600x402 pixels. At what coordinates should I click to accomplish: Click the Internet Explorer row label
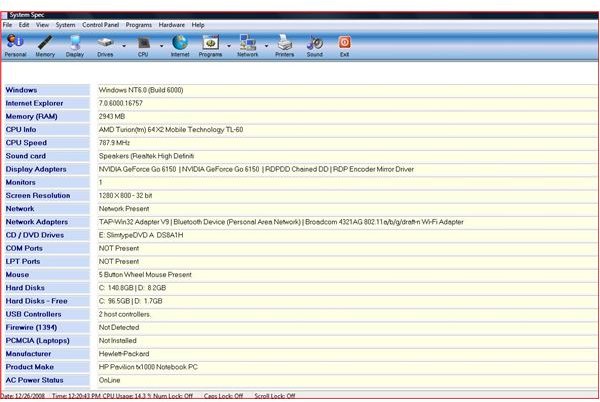coord(34,103)
